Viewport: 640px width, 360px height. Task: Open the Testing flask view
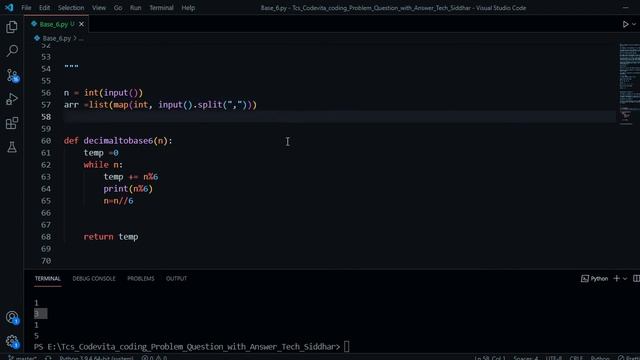point(12,147)
